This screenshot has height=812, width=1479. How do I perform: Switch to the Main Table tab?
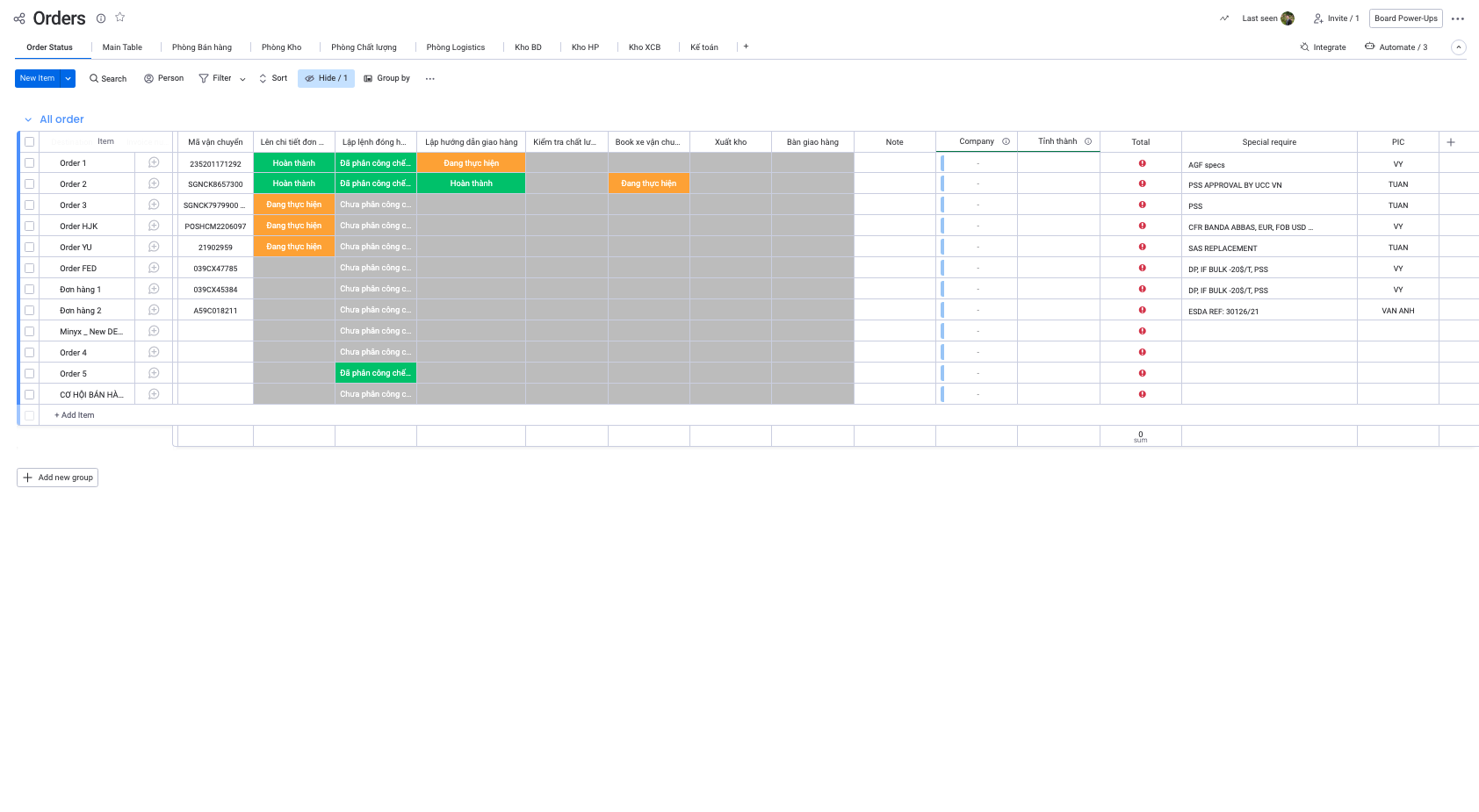(122, 47)
